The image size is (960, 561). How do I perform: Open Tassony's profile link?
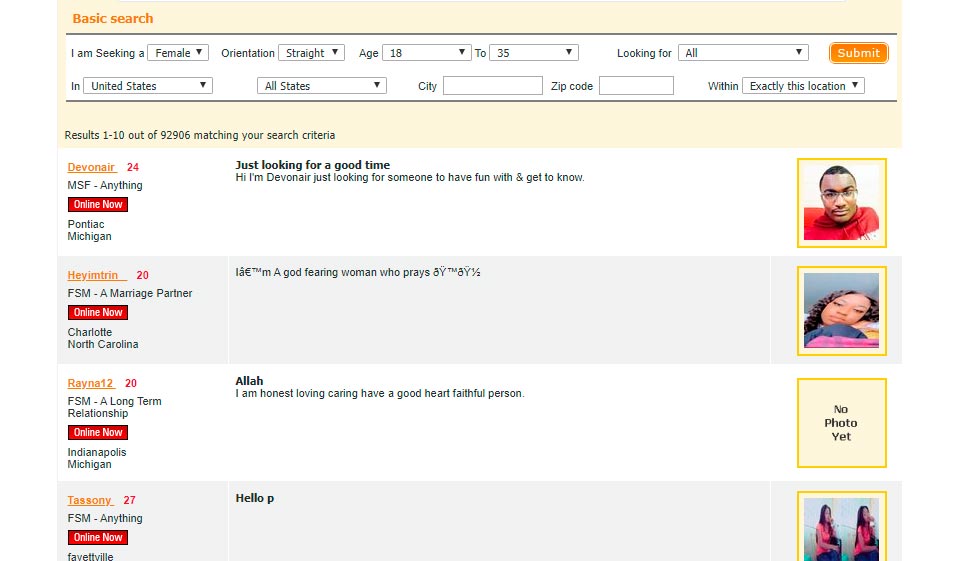tap(90, 500)
